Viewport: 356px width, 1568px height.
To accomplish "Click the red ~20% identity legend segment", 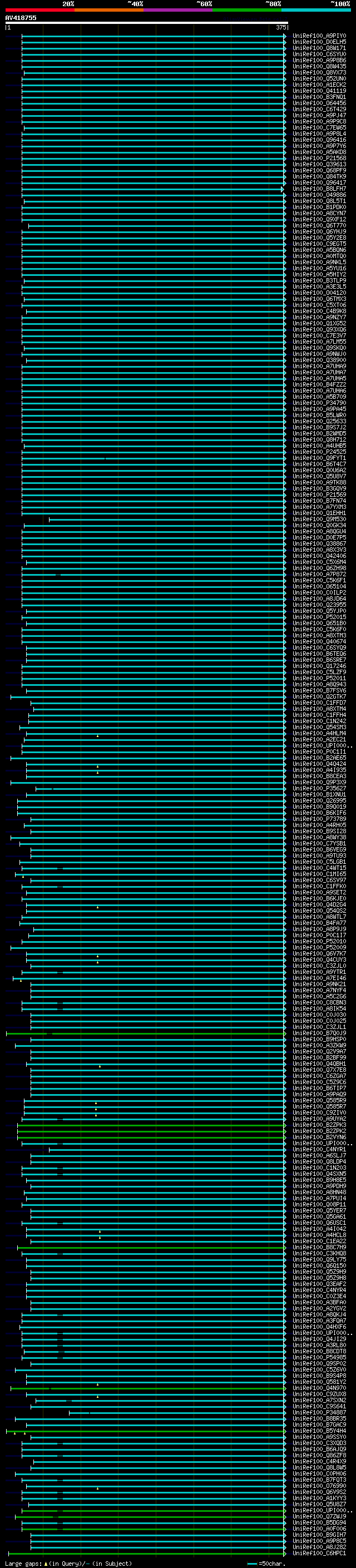I will (x=40, y=10).
